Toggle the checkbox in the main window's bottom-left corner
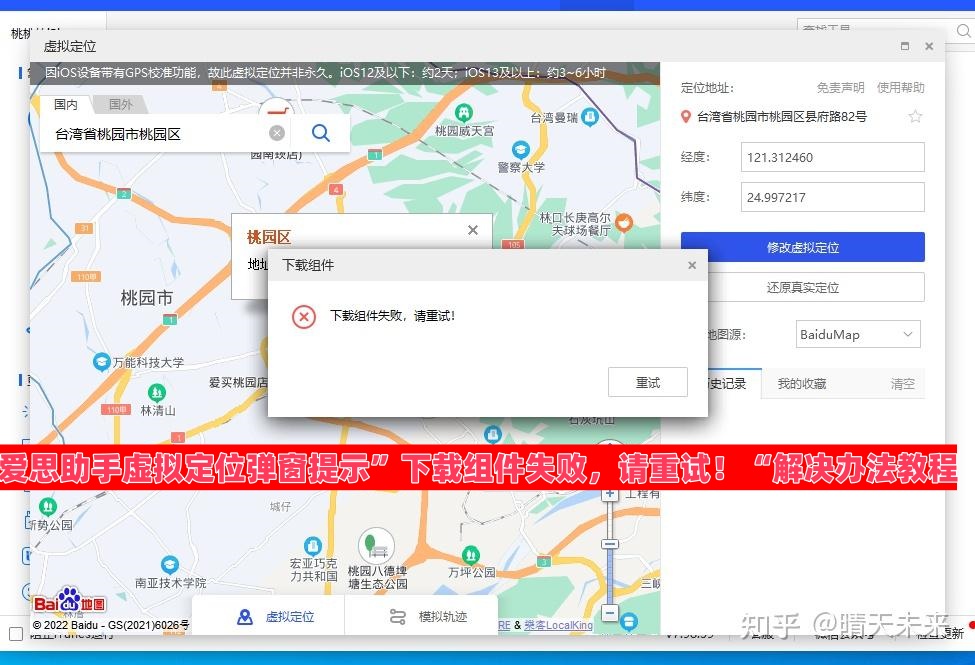Viewport: 975px width, 665px height. 16,634
